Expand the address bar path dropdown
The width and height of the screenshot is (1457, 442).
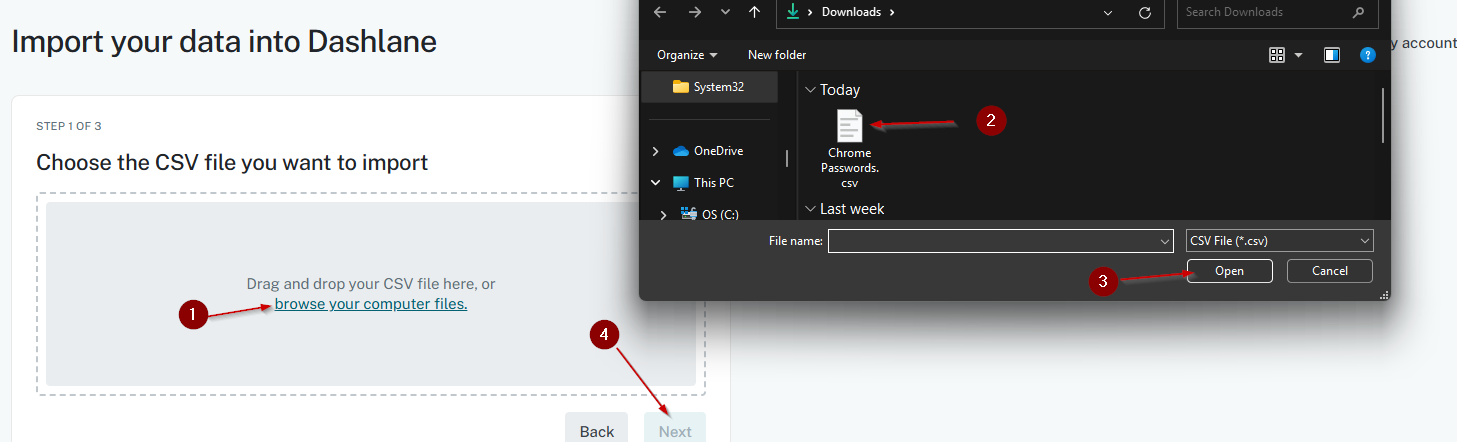click(x=1108, y=13)
